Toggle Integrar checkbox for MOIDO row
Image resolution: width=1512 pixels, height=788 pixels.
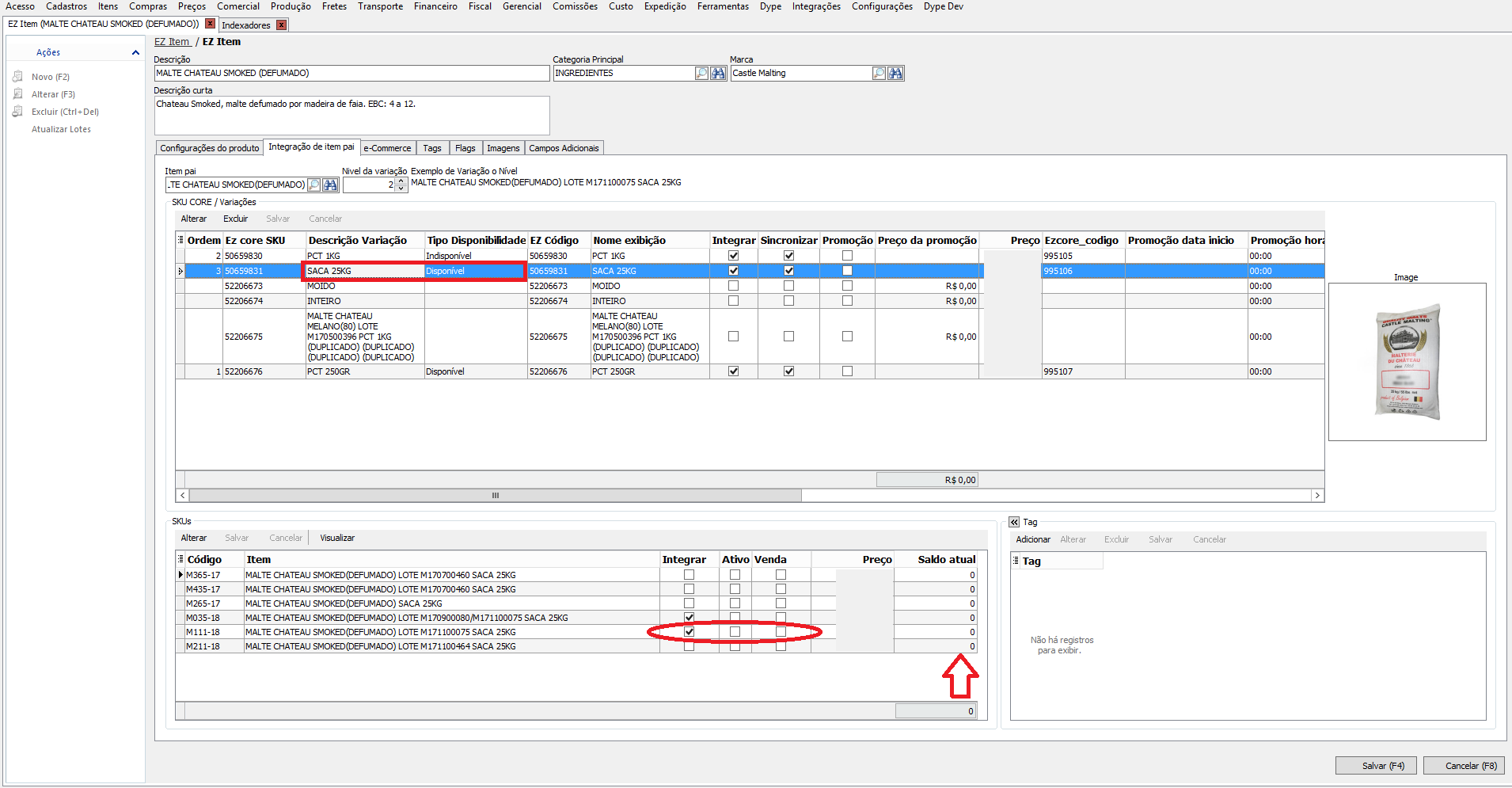pyautogui.click(x=733, y=286)
